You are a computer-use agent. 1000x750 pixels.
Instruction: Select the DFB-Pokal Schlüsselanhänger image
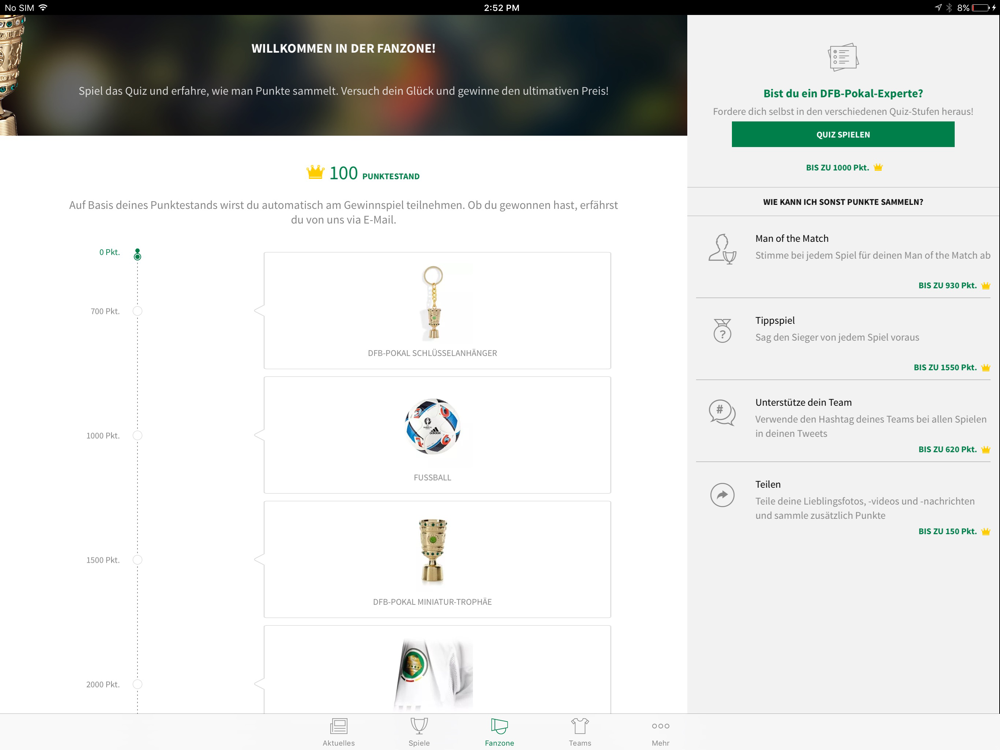433,303
